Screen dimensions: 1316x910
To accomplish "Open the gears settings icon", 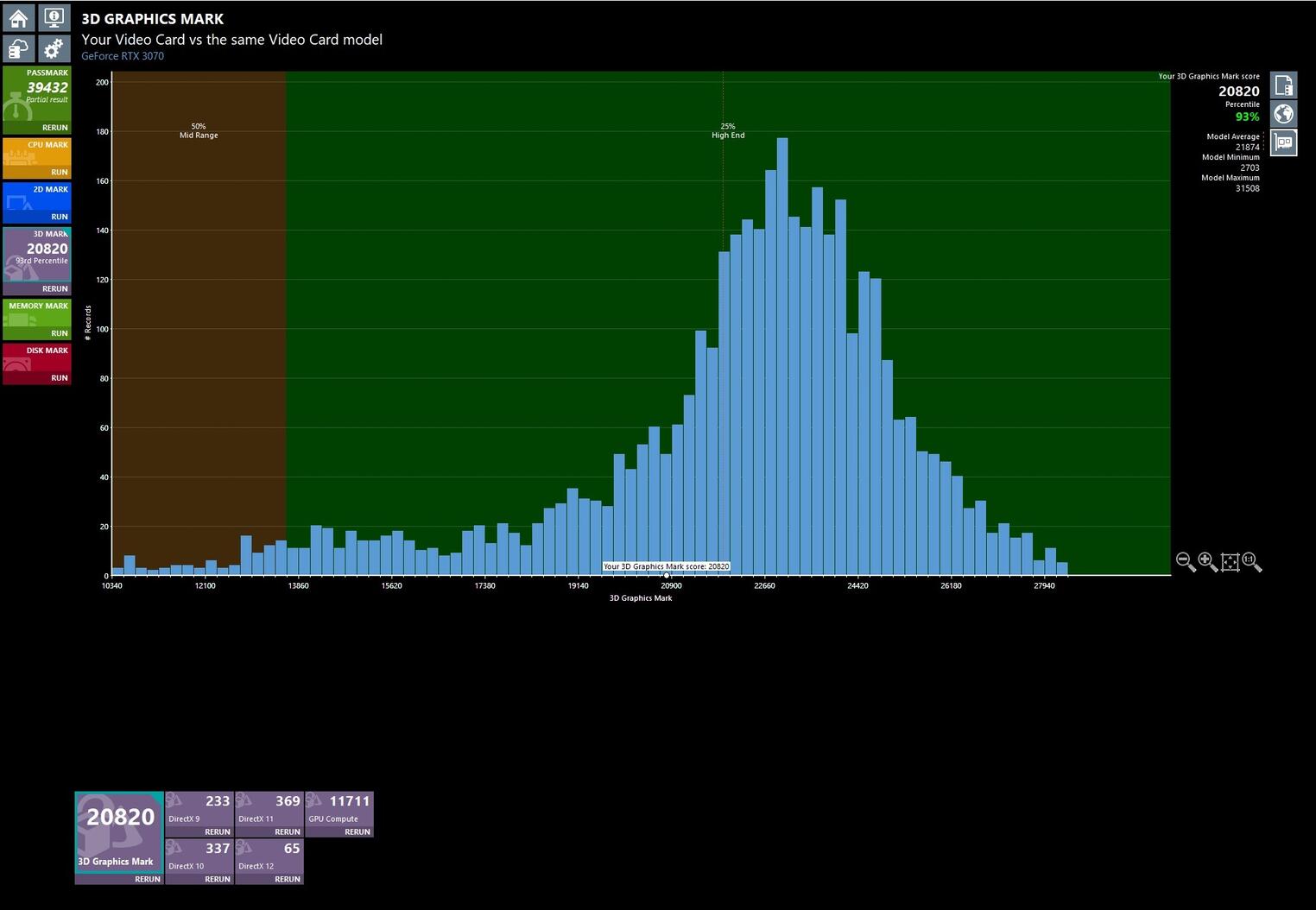I will 54,49.
